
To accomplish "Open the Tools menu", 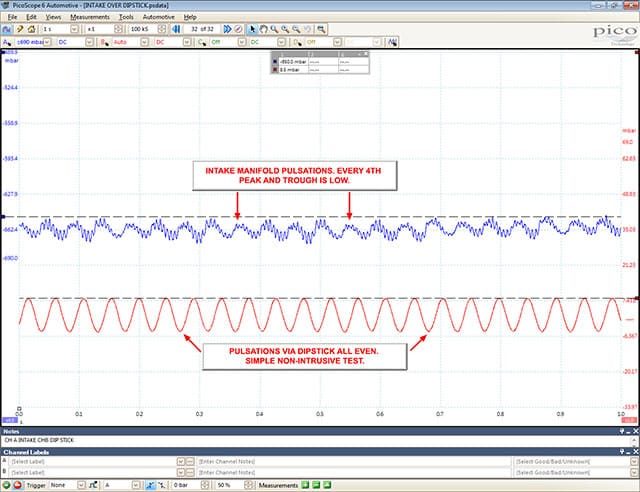I will [126, 17].
